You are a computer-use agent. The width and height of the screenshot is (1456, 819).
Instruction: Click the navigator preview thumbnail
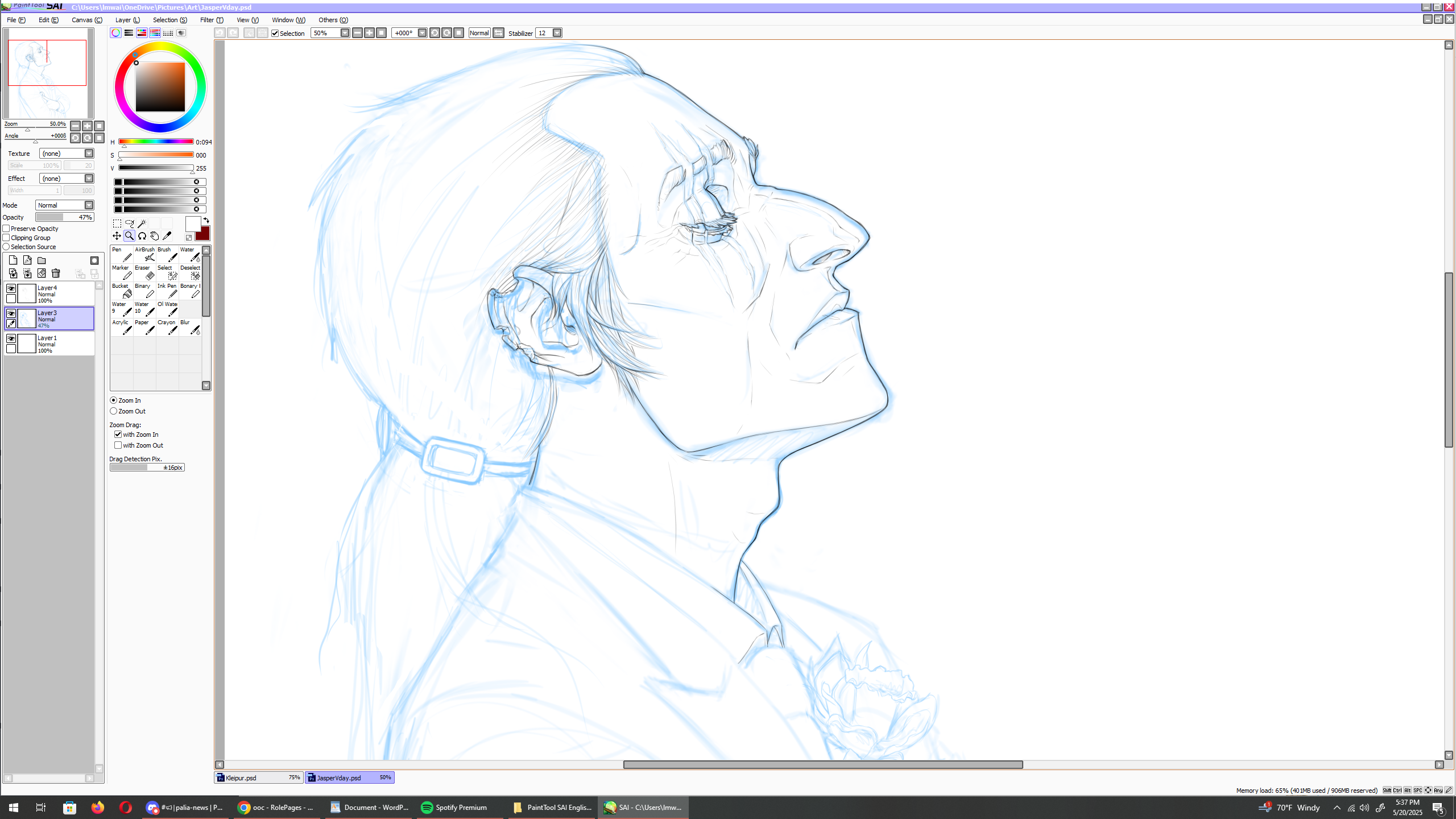[x=48, y=73]
